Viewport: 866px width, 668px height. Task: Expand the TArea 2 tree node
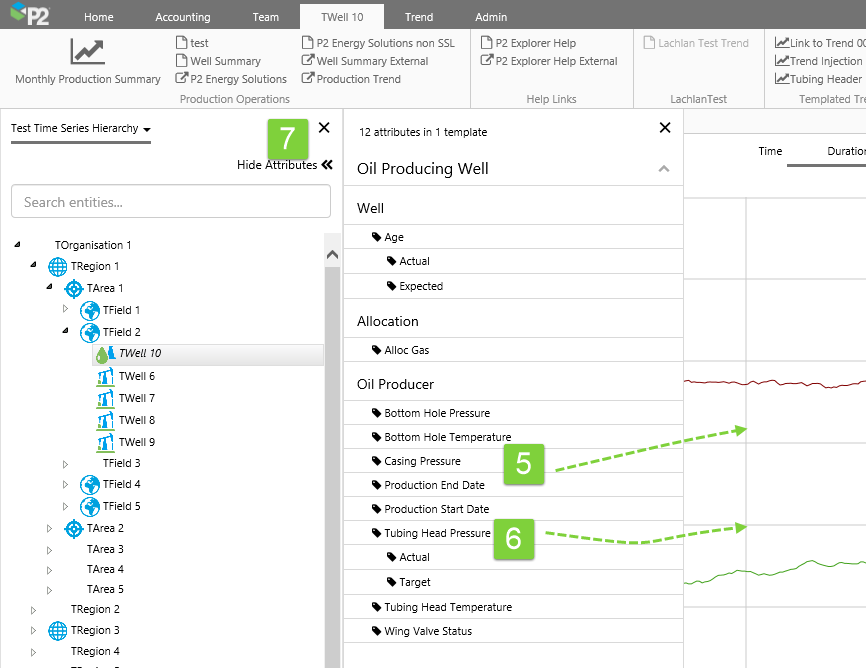tap(50, 528)
